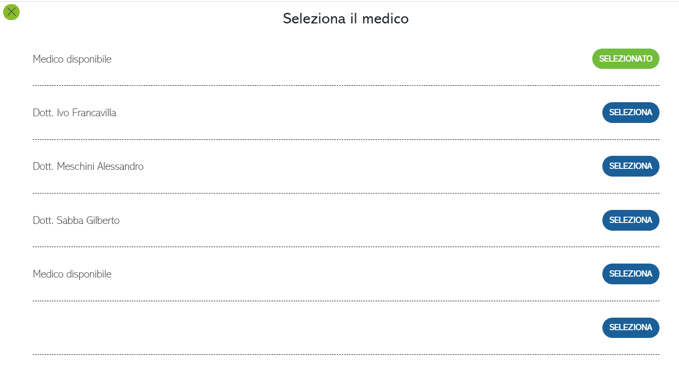Click the name Dott. Meschini Alessandro

(x=88, y=166)
